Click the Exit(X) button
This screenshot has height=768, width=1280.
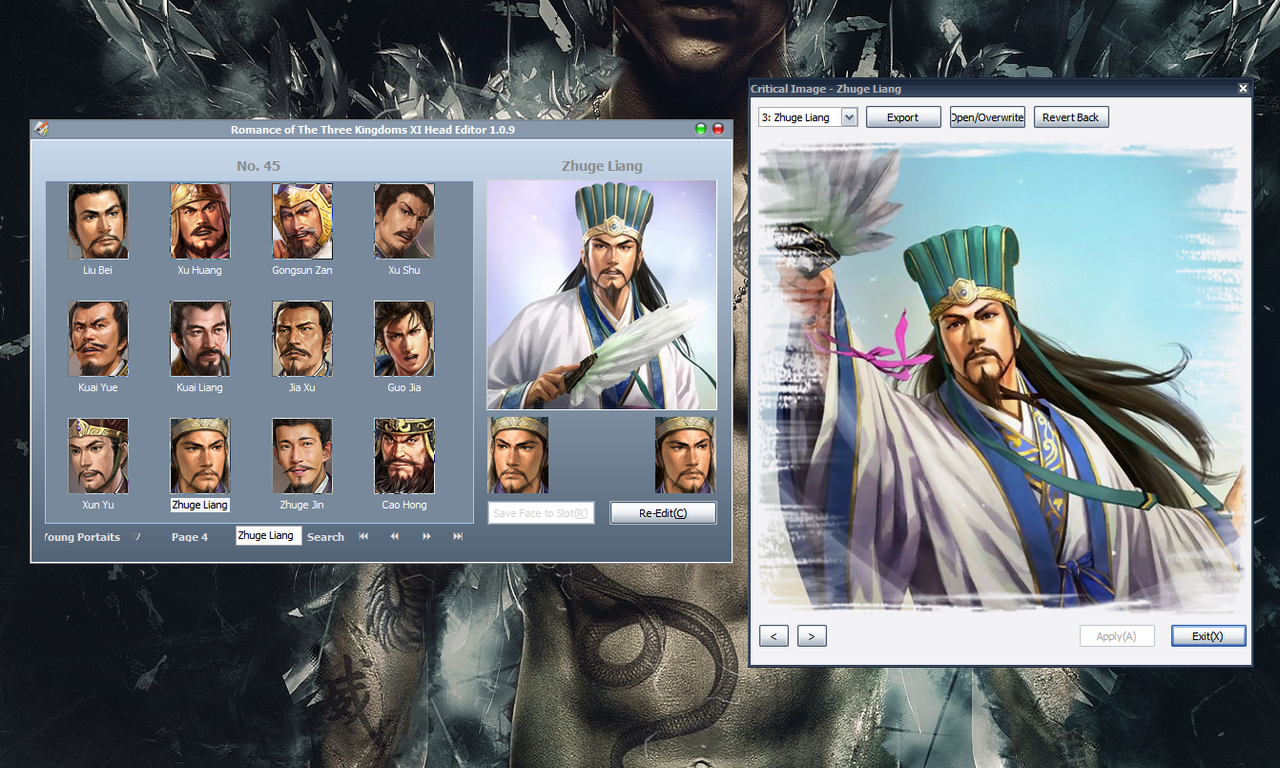click(x=1208, y=636)
